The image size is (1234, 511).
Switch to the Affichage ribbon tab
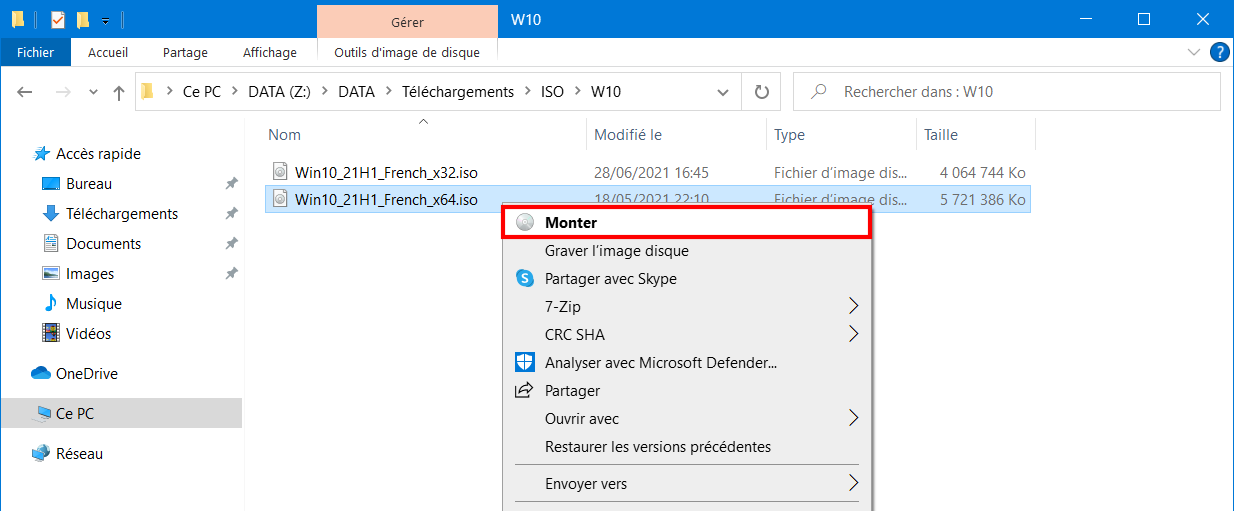coord(269,53)
